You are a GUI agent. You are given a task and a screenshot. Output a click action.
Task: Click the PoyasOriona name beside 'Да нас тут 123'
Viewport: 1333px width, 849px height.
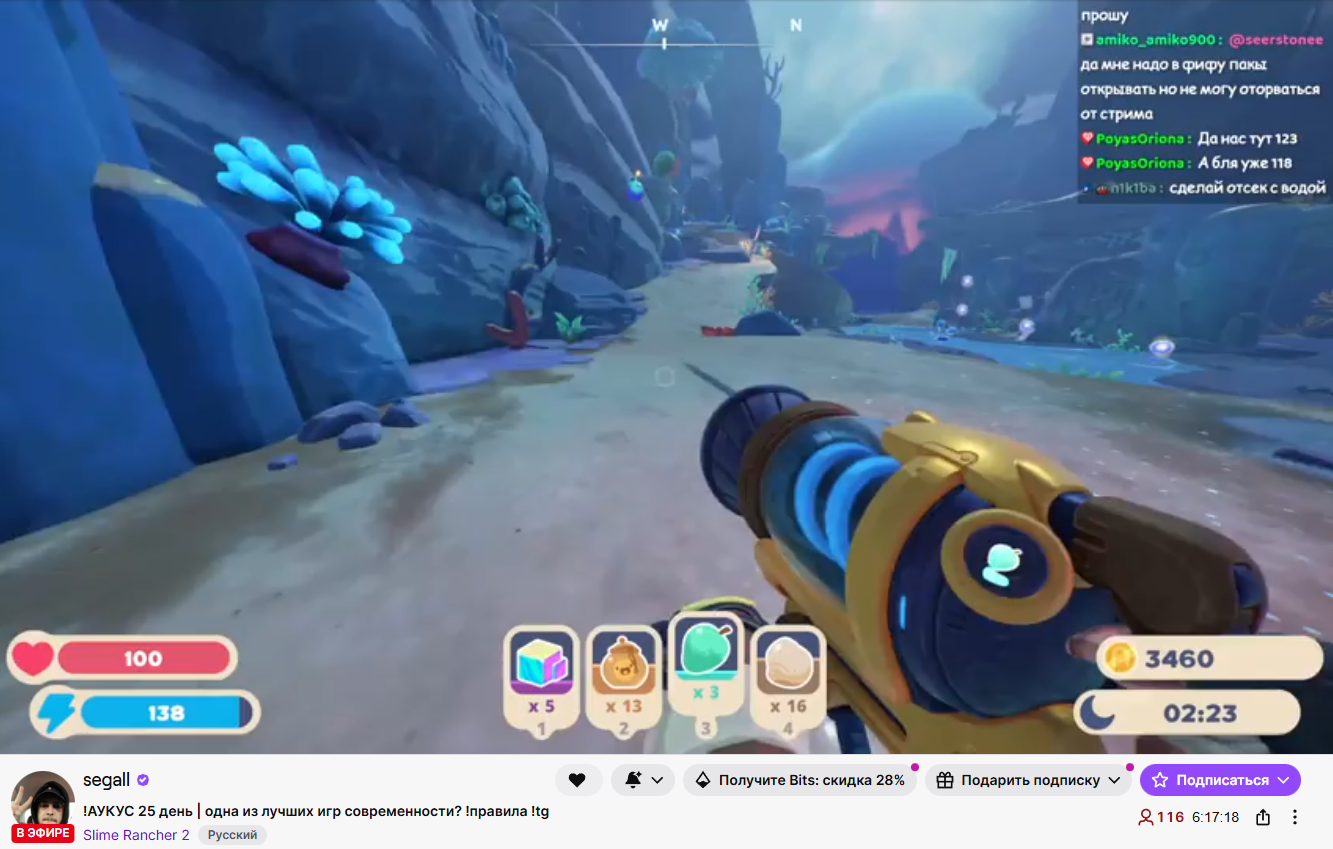1140,139
